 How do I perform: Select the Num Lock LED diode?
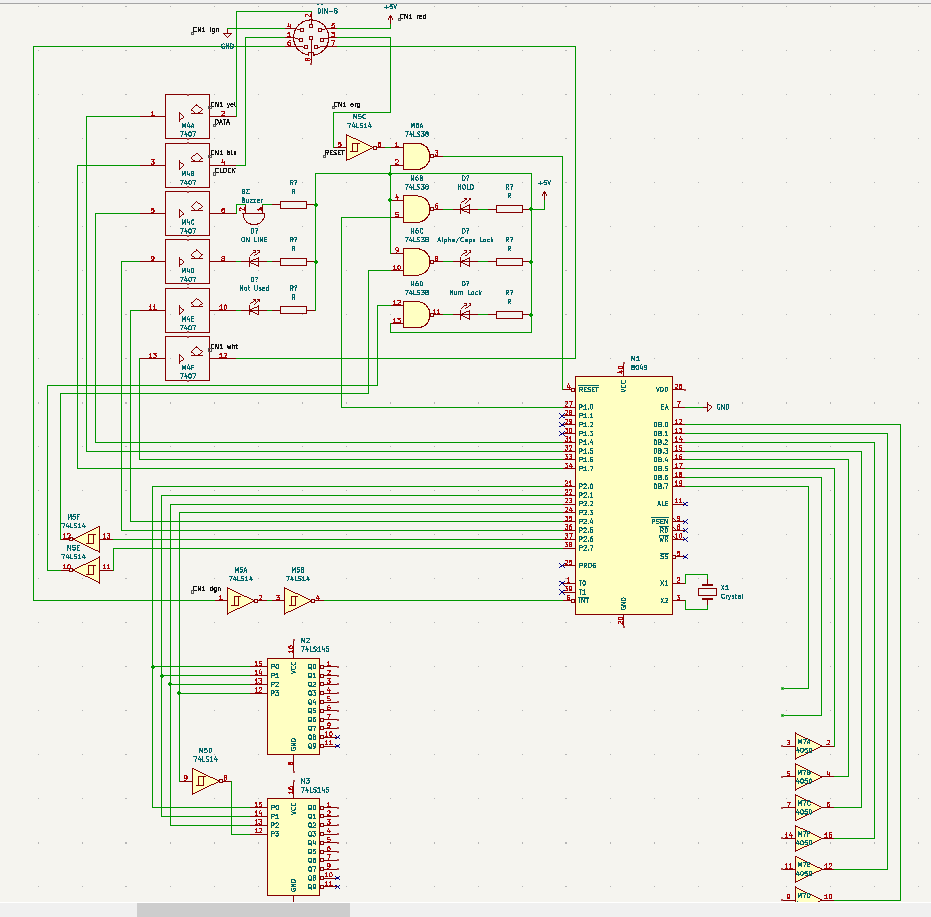pyautogui.click(x=465, y=314)
